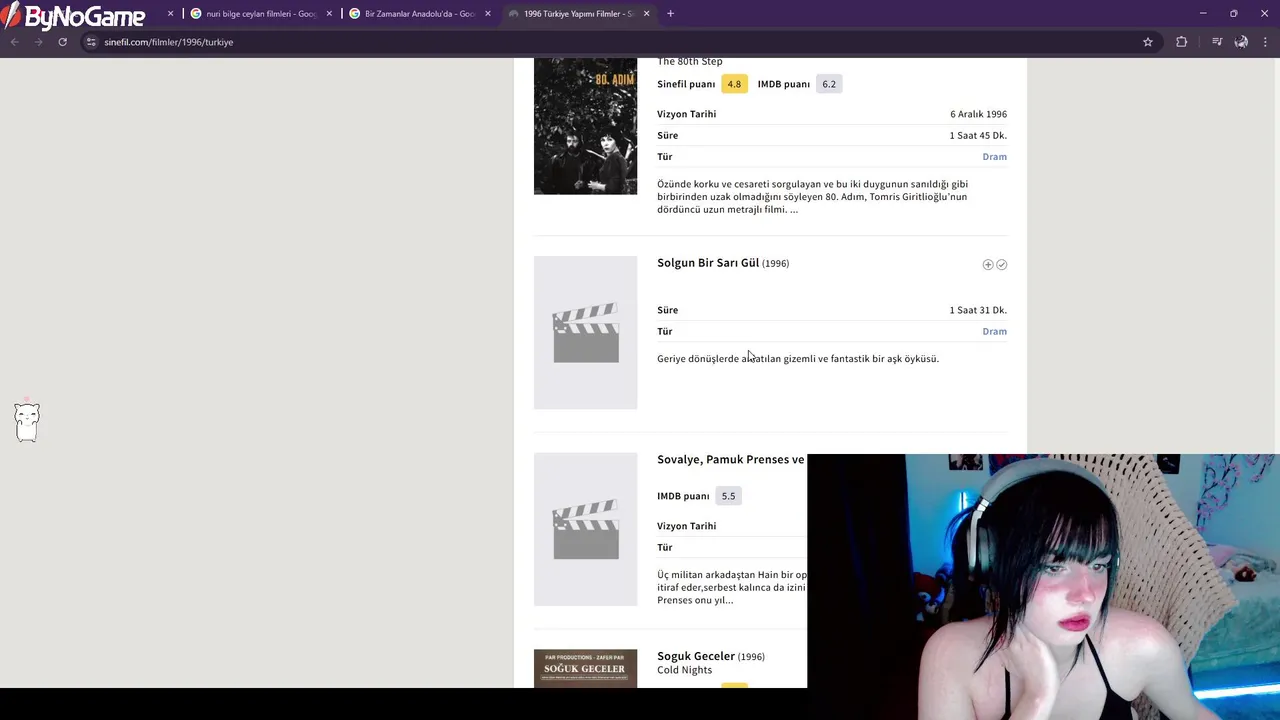
Task: Add Solgun Bir Sarı Gül to watchlist
Action: (988, 265)
